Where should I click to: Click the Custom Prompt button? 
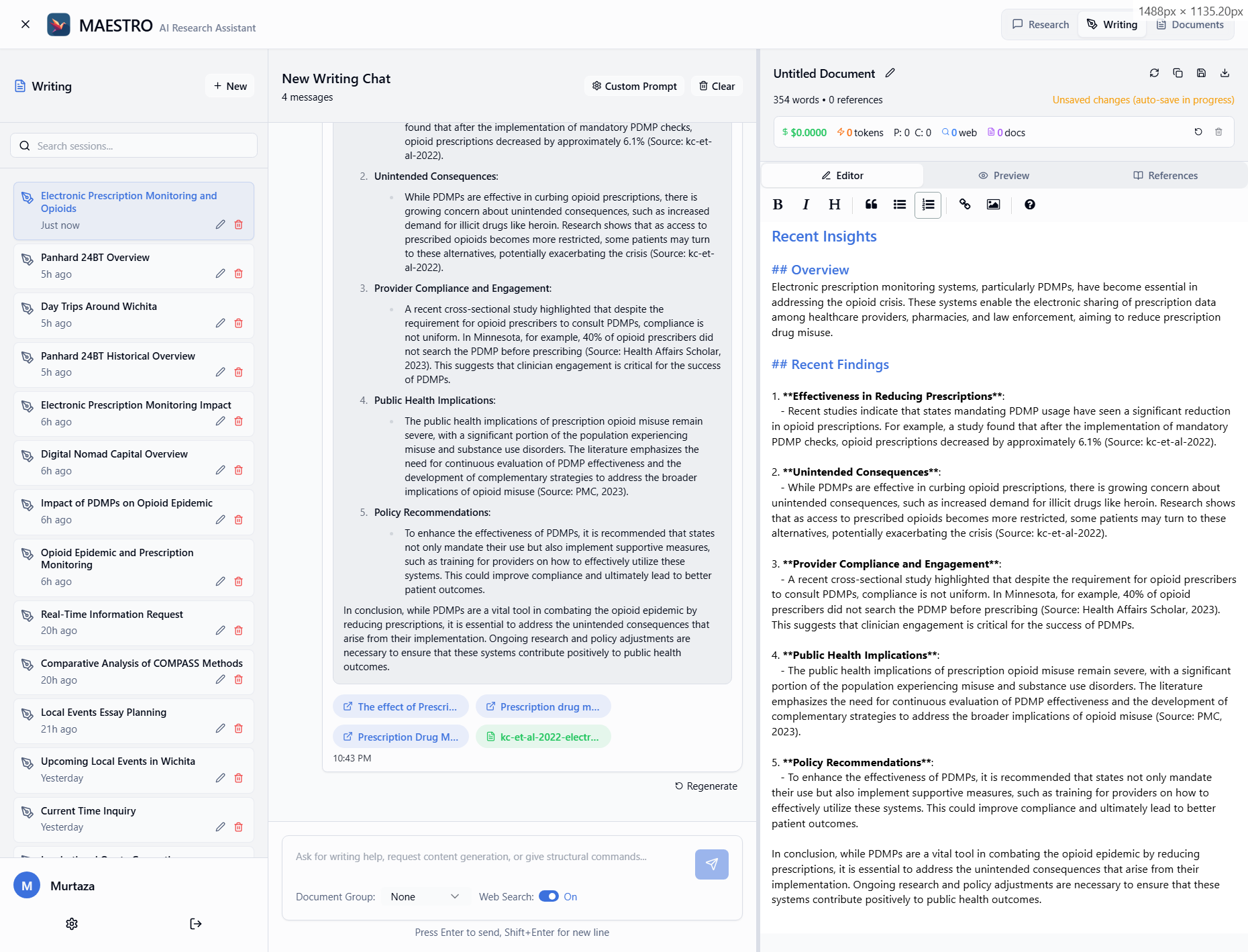pos(634,86)
